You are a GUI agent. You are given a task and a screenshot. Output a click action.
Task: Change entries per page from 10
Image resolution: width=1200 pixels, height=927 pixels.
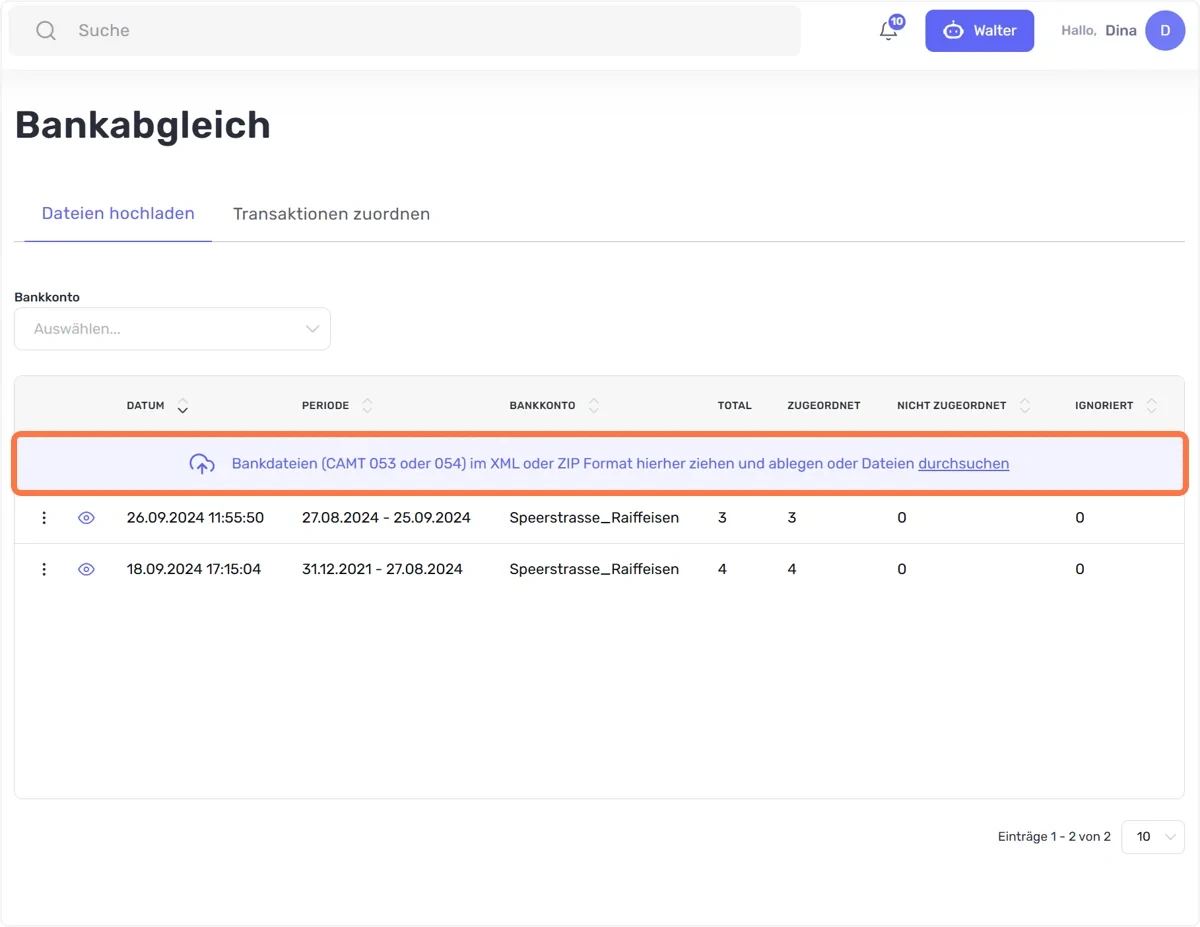tap(1153, 837)
